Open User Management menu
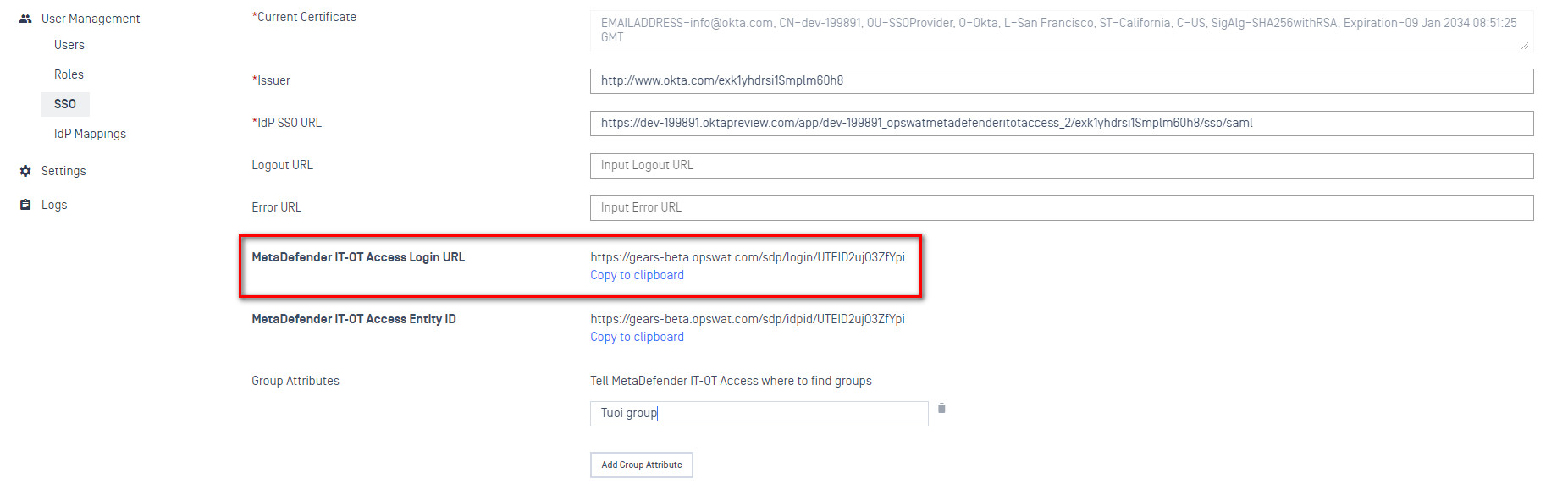Image resolution: width=1568 pixels, height=484 pixels. [91, 19]
